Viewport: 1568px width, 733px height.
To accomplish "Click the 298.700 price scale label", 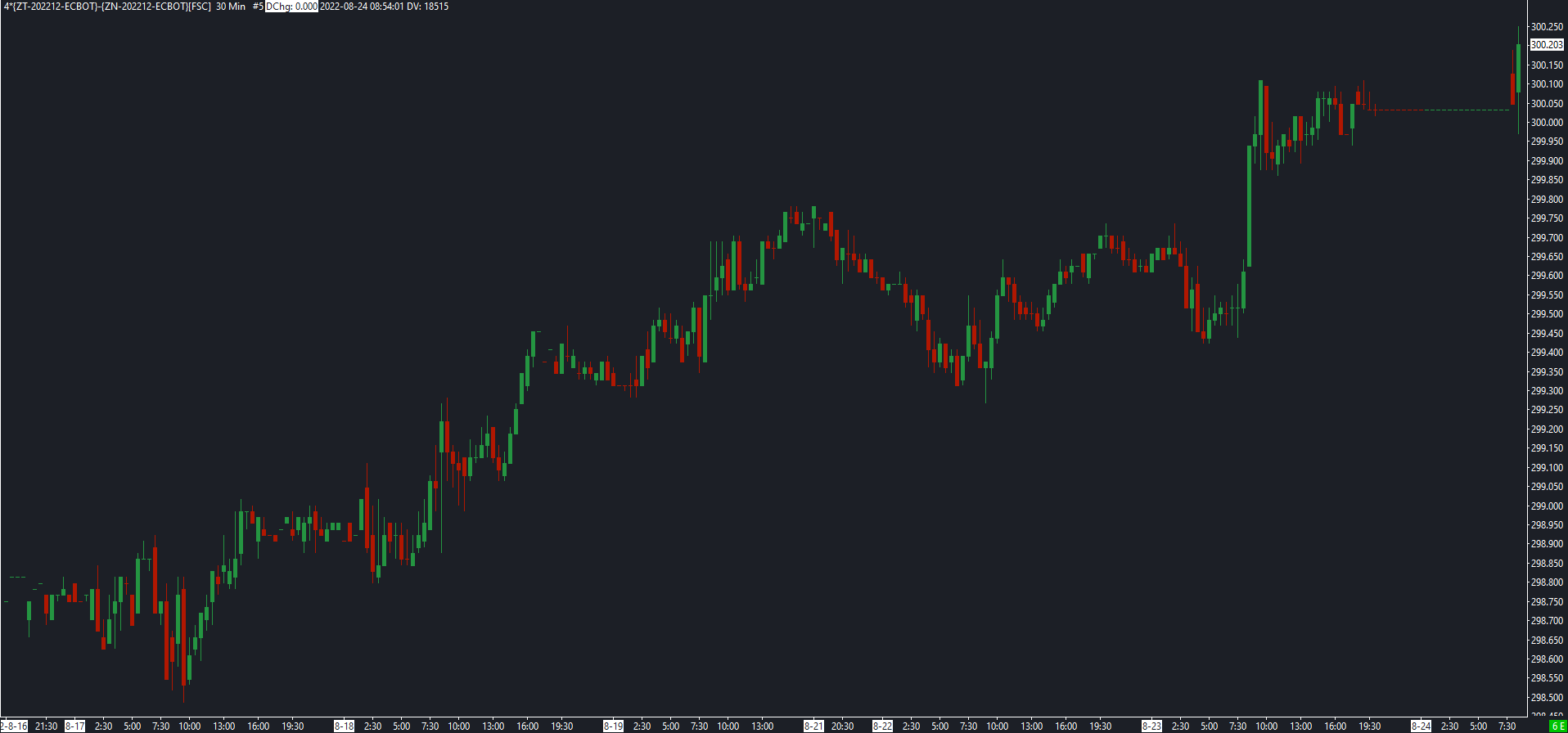I will tap(1547, 621).
